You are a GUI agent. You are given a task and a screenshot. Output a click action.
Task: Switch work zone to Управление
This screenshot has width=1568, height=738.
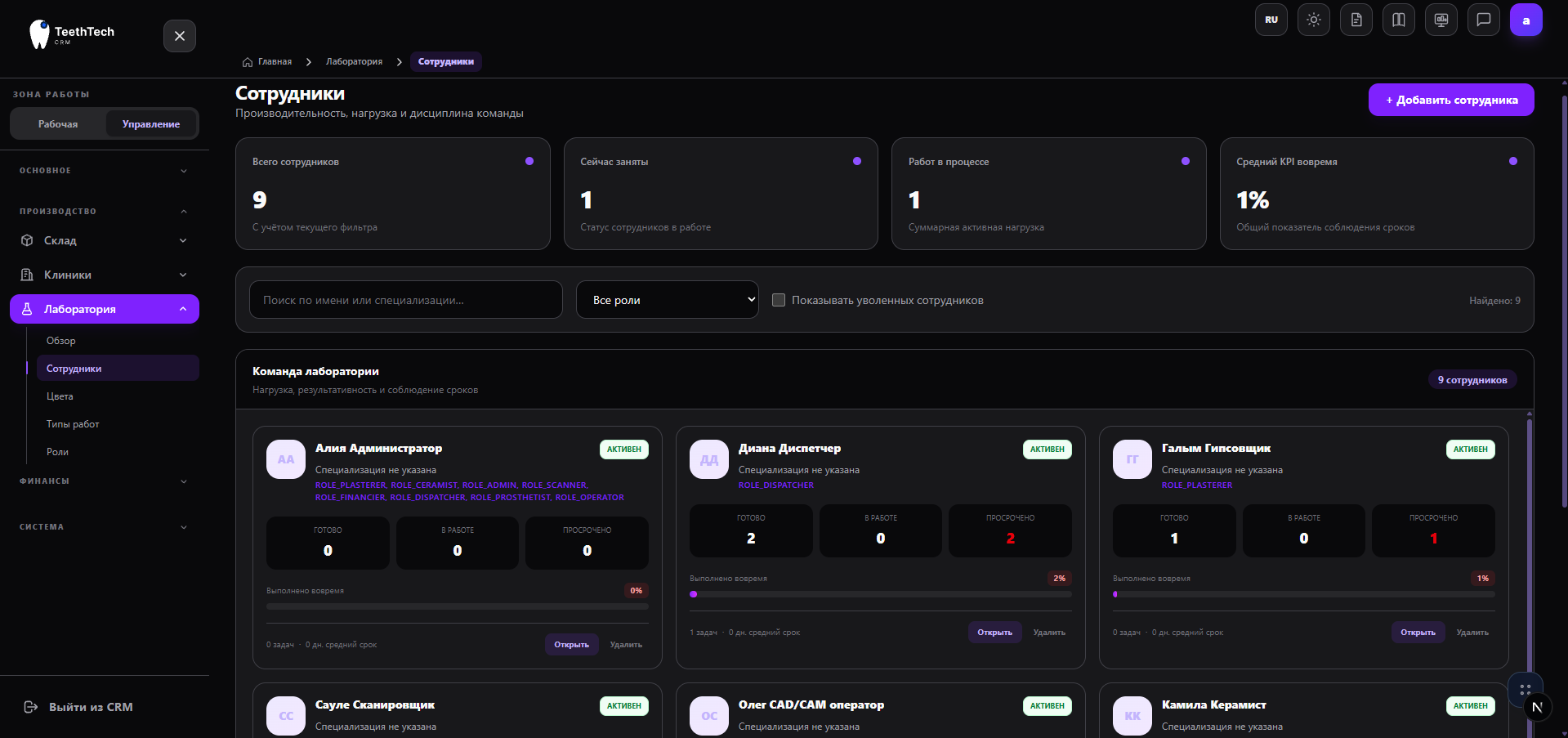pyautogui.click(x=151, y=124)
